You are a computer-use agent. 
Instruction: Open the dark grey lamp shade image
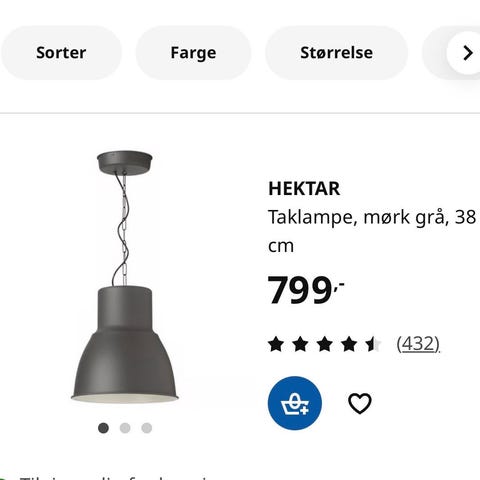[x=125, y=344]
